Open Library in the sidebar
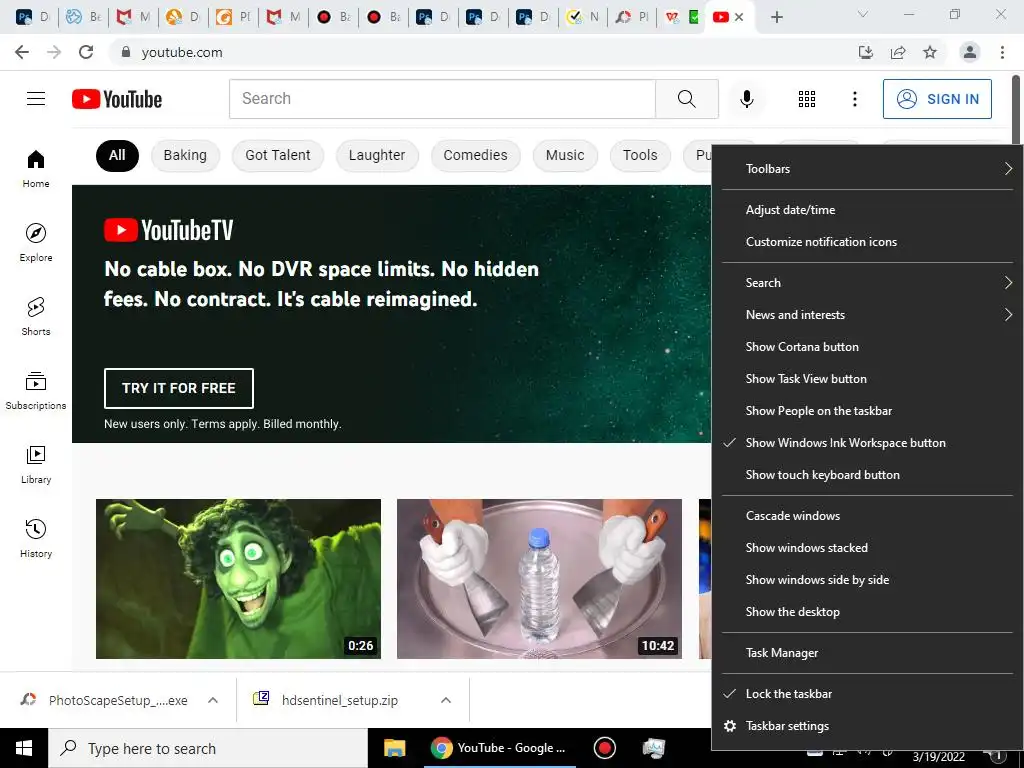This screenshot has height=768, width=1024. (36, 464)
